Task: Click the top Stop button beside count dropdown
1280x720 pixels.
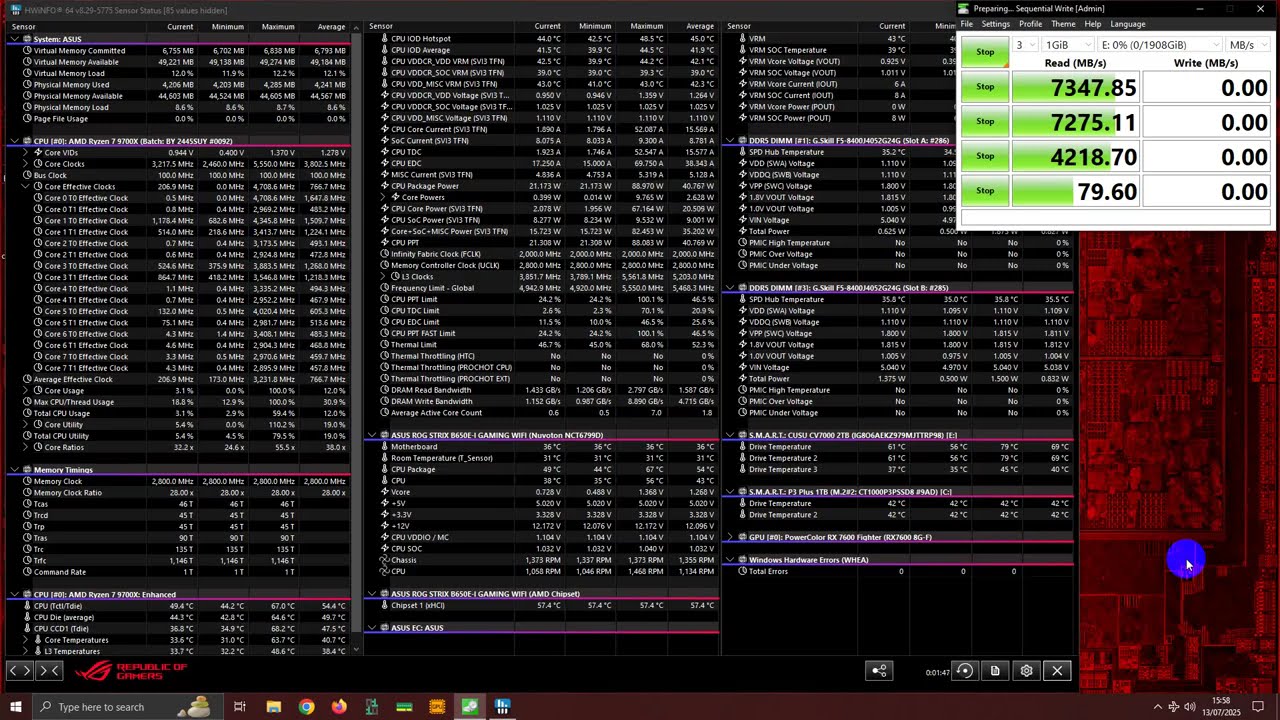Action: 985,52
